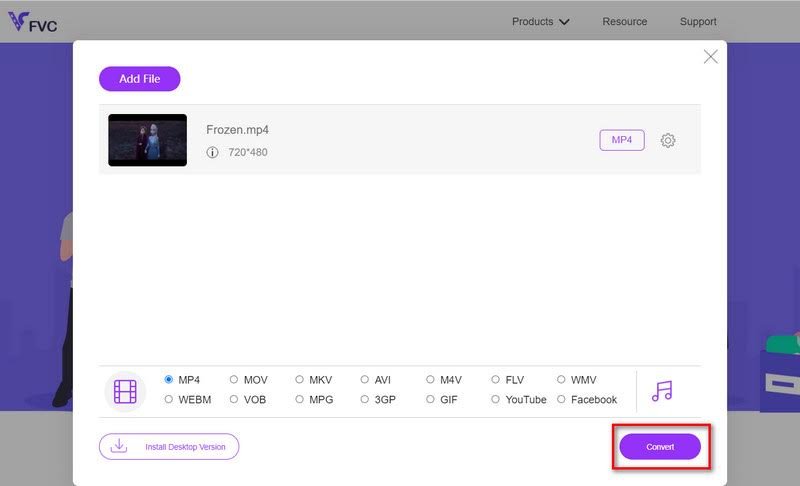Select WEBM radio button
The width and height of the screenshot is (800, 486).
168,399
